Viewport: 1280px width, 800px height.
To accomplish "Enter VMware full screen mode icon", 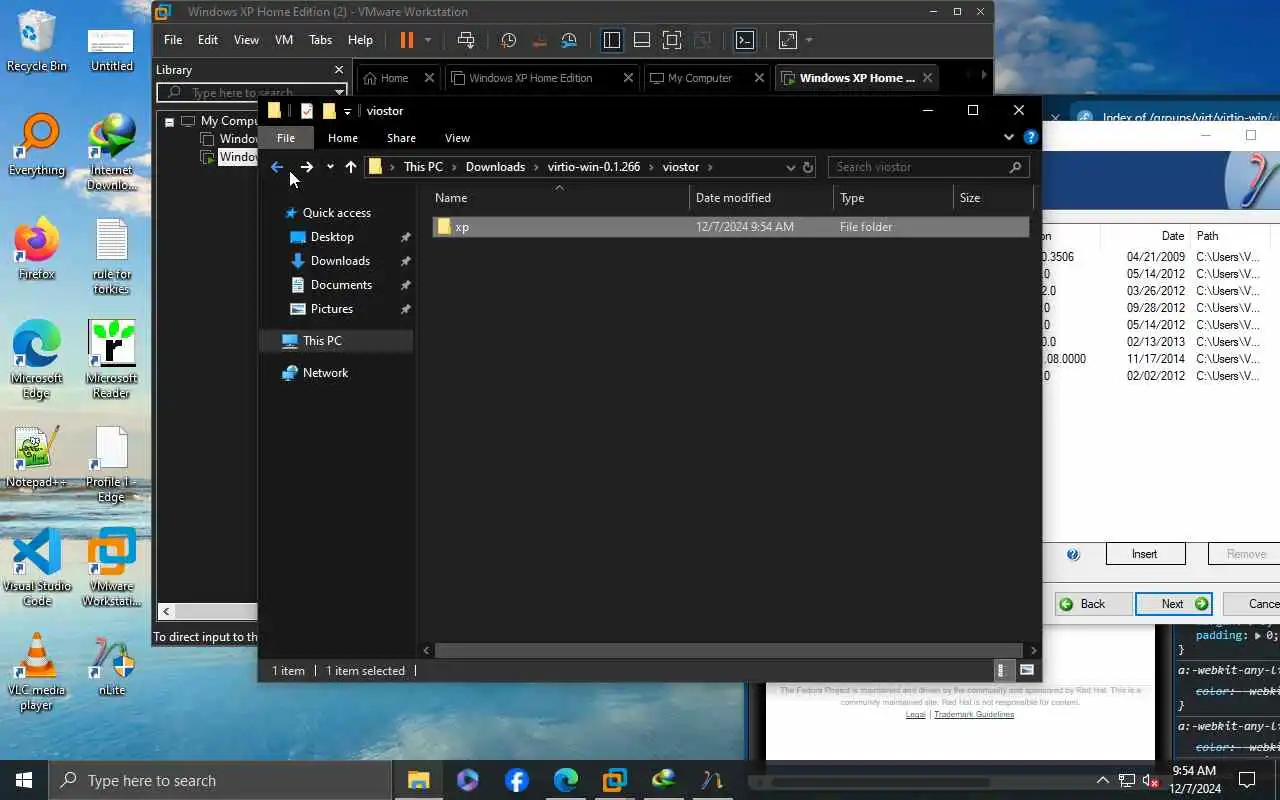I will coord(672,40).
